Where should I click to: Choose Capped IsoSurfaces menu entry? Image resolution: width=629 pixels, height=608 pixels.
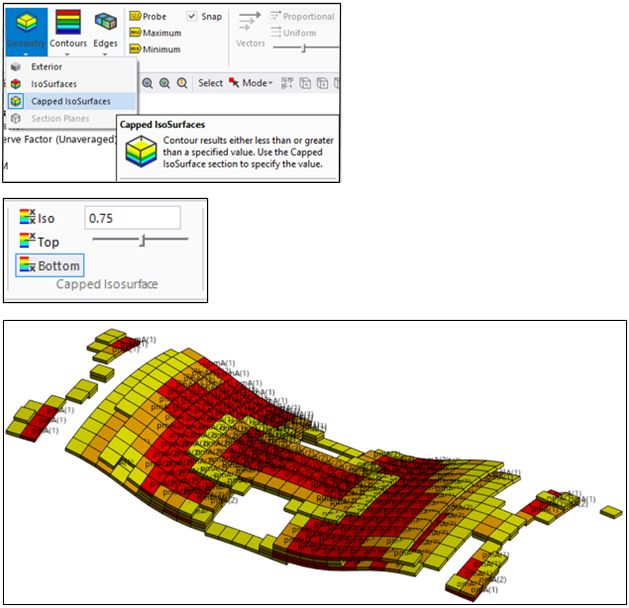pos(72,101)
